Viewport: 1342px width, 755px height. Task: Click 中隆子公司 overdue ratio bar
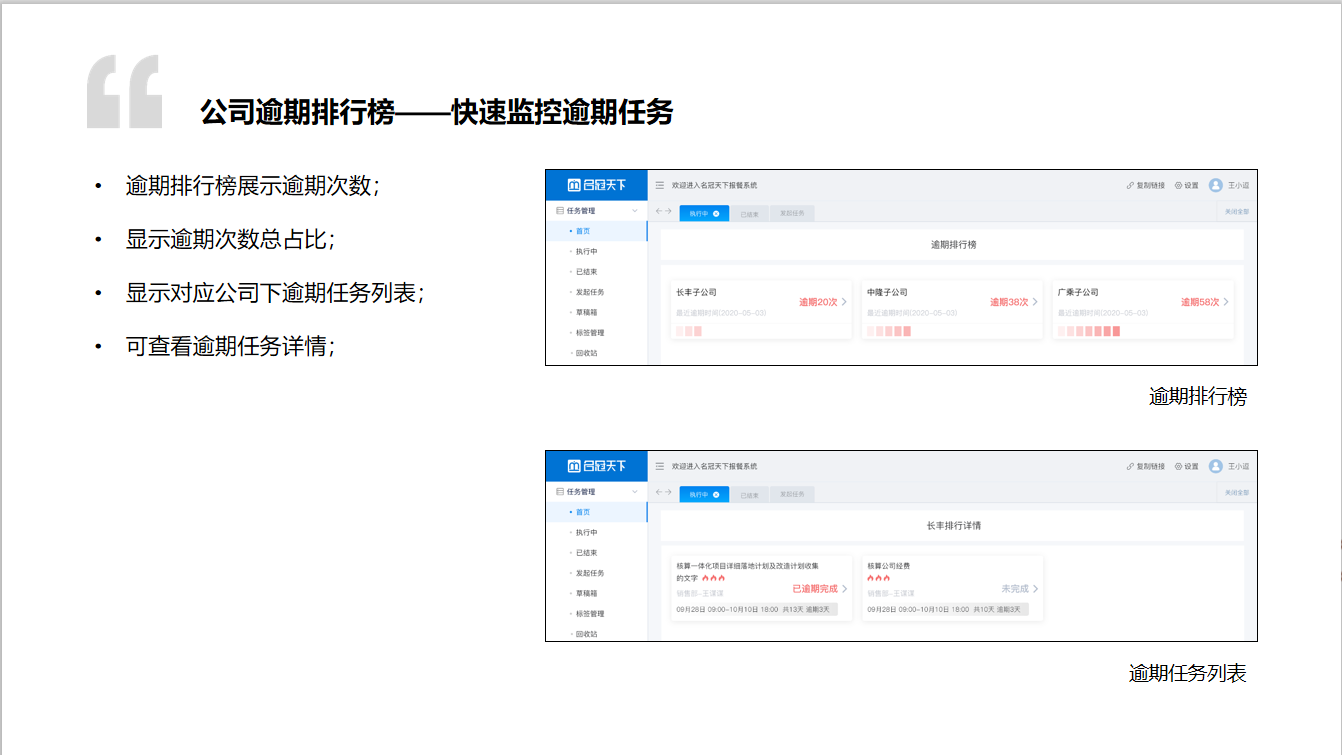889,331
